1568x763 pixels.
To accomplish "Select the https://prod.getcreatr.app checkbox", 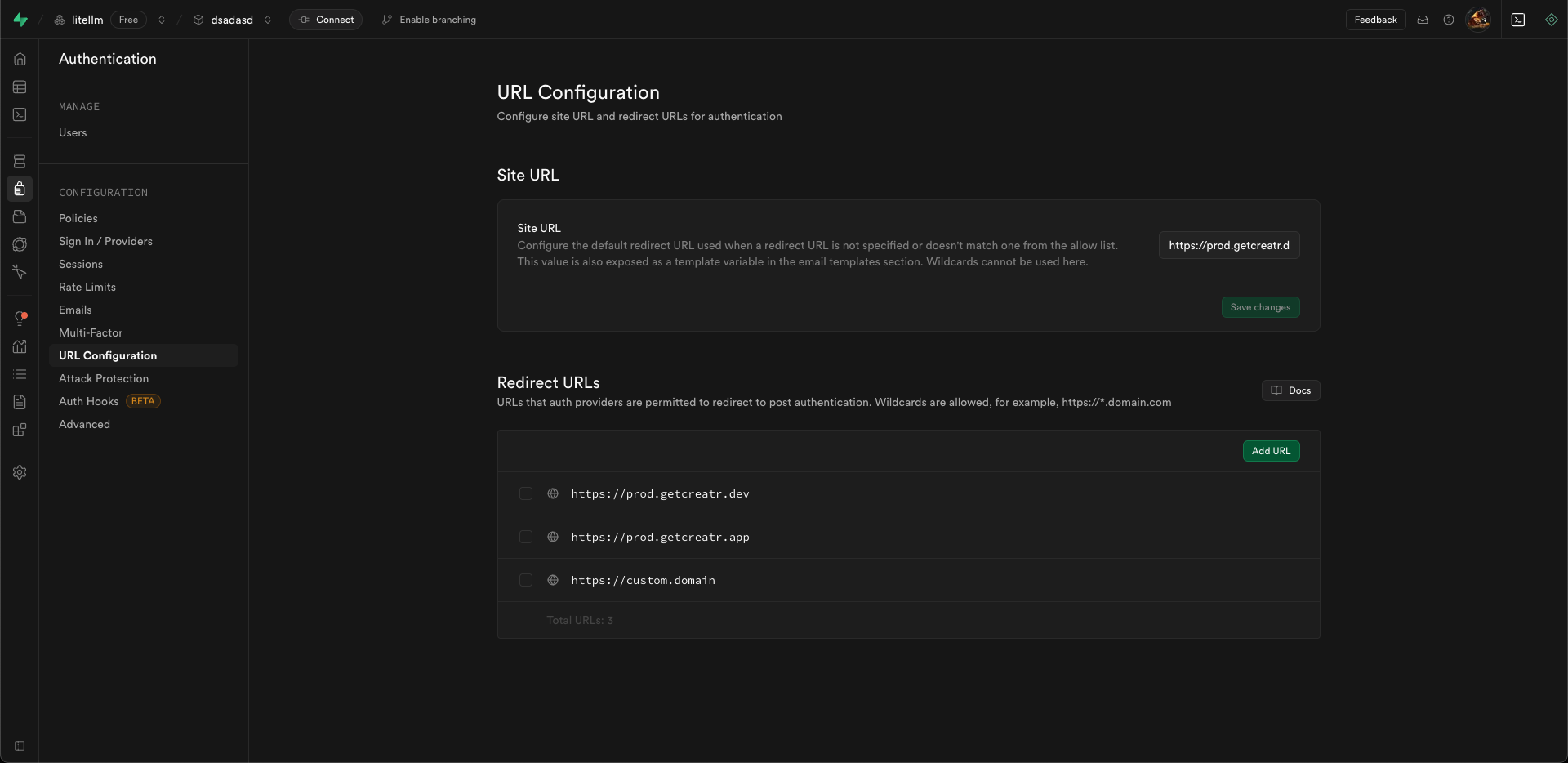I will (525, 537).
